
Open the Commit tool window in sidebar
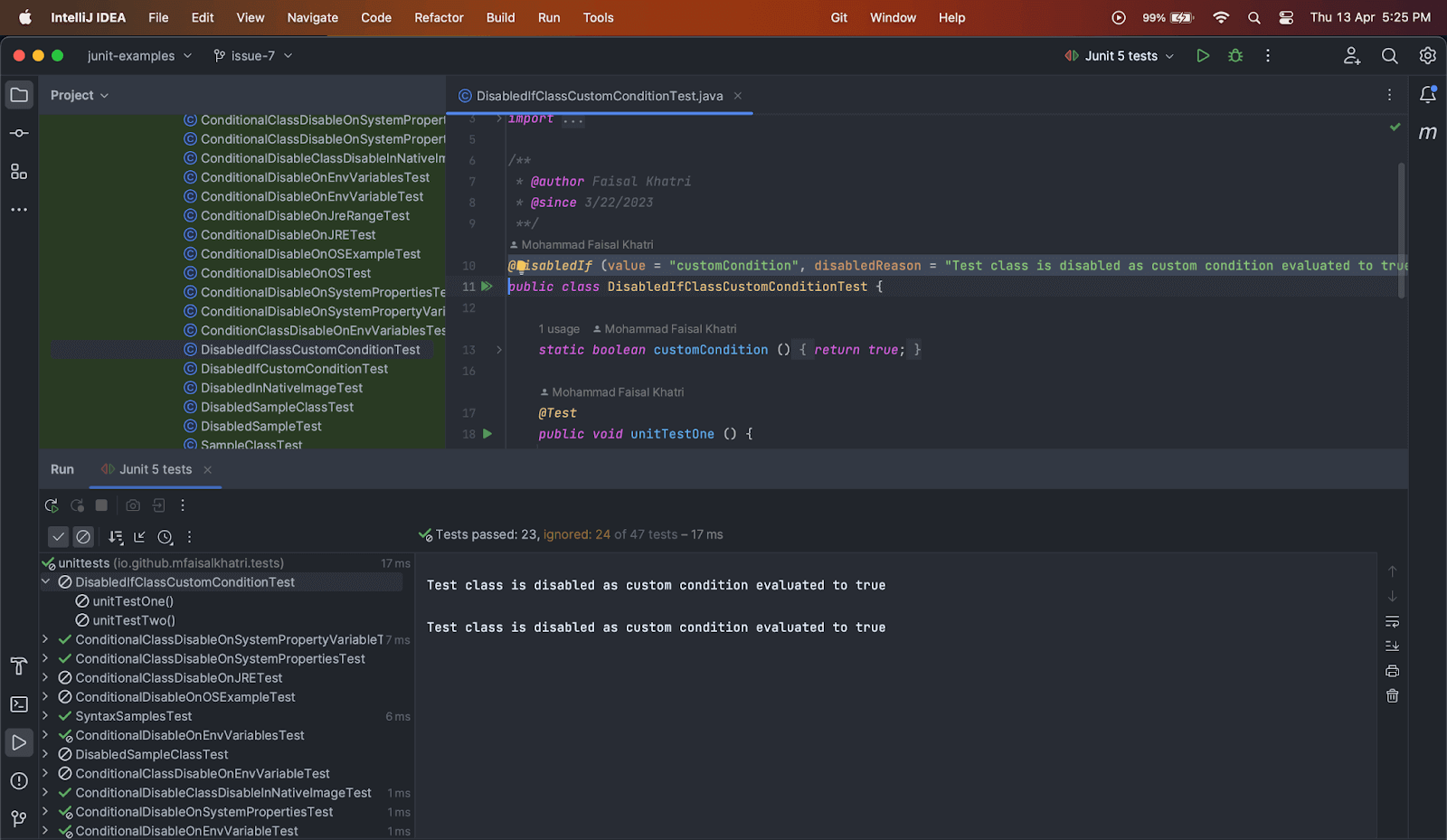19,133
